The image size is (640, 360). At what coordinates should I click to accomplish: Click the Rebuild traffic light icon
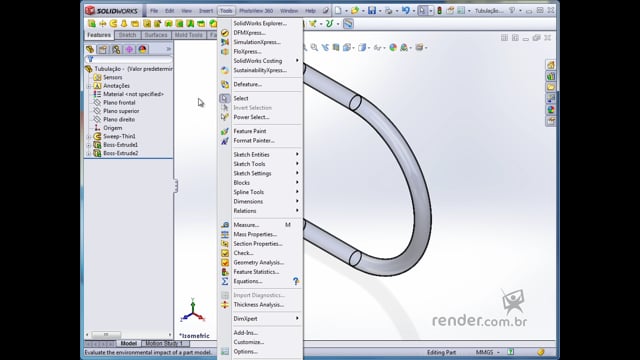click(439, 11)
